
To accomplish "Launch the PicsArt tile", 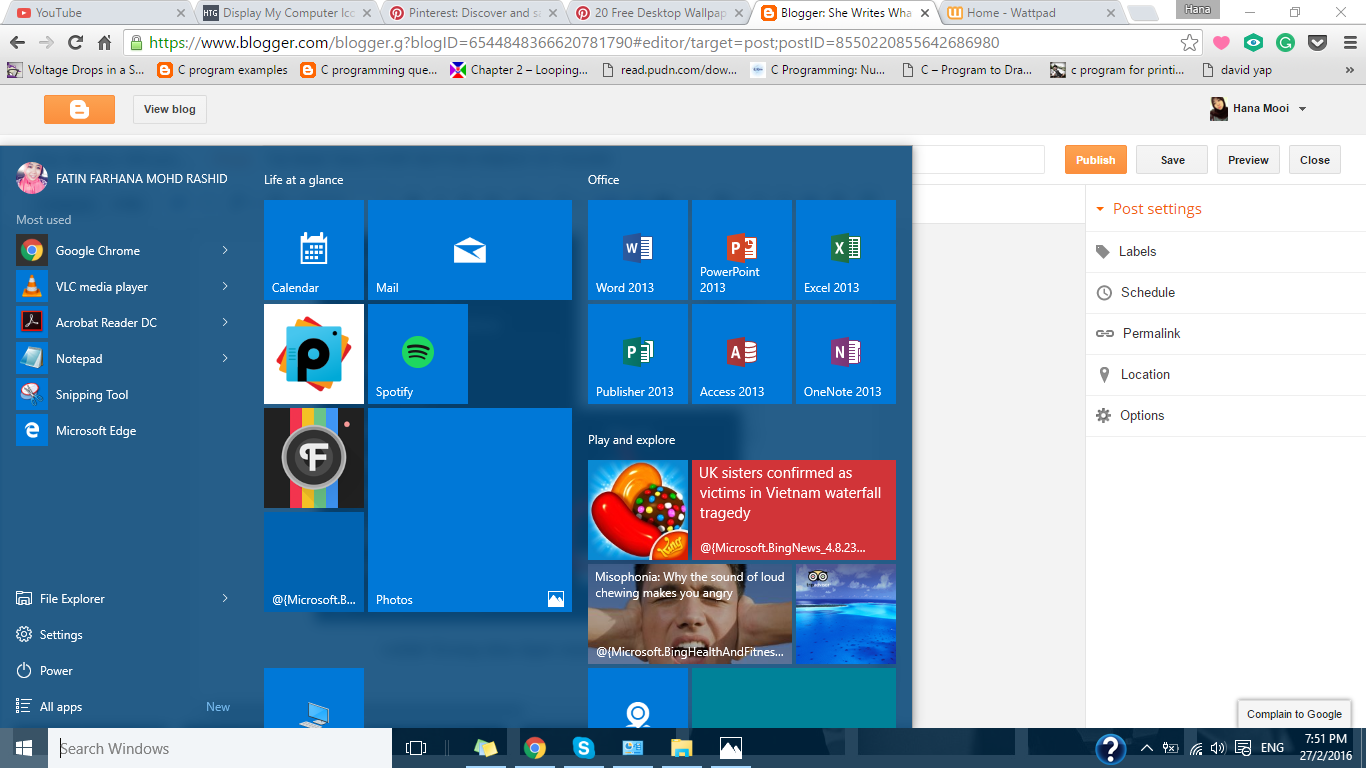I will [314, 354].
